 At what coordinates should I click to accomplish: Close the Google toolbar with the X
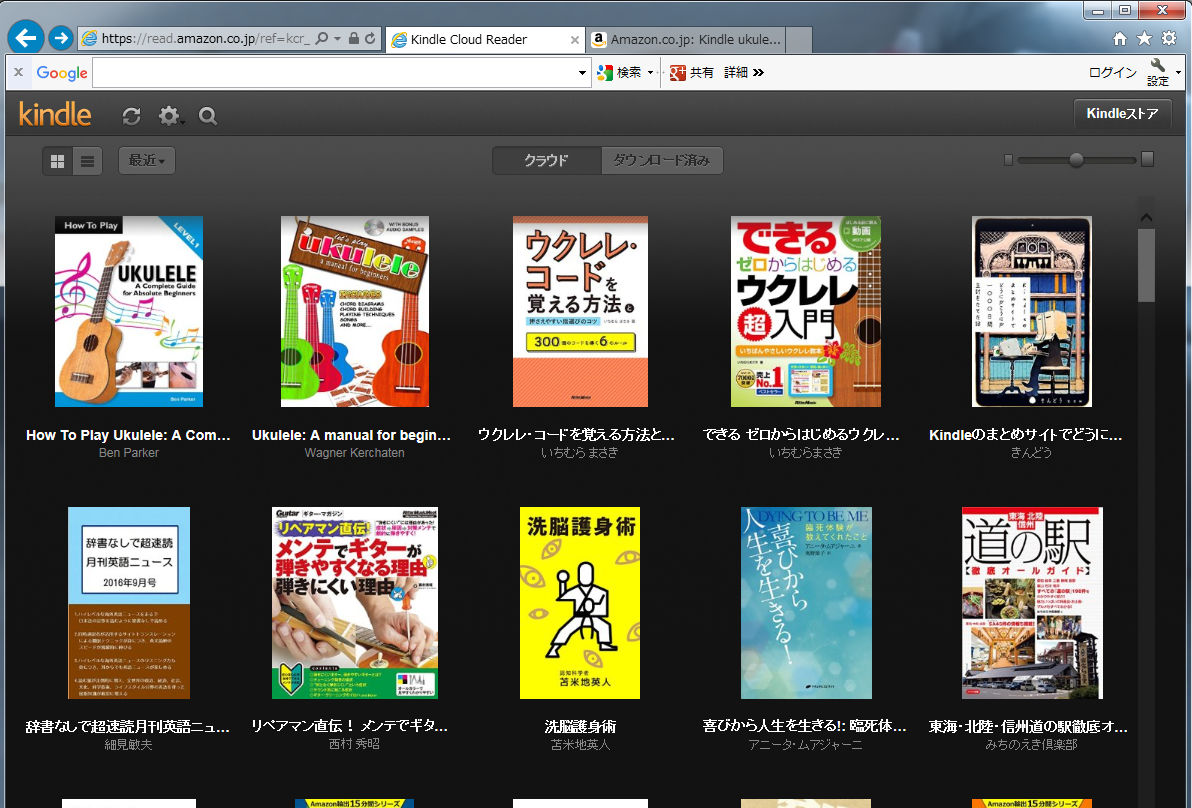click(x=18, y=72)
